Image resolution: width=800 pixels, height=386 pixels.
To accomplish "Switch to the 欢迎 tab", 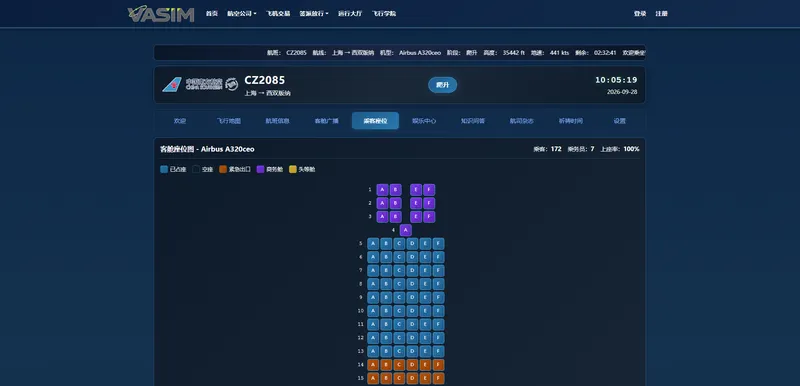I will coord(180,121).
